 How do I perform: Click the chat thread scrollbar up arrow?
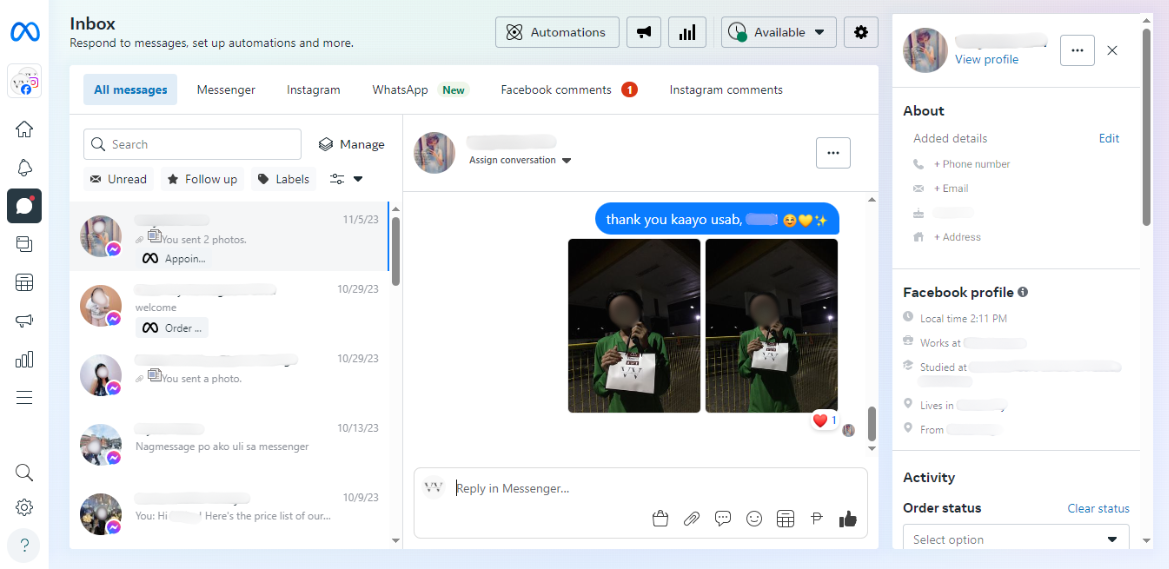[872, 199]
